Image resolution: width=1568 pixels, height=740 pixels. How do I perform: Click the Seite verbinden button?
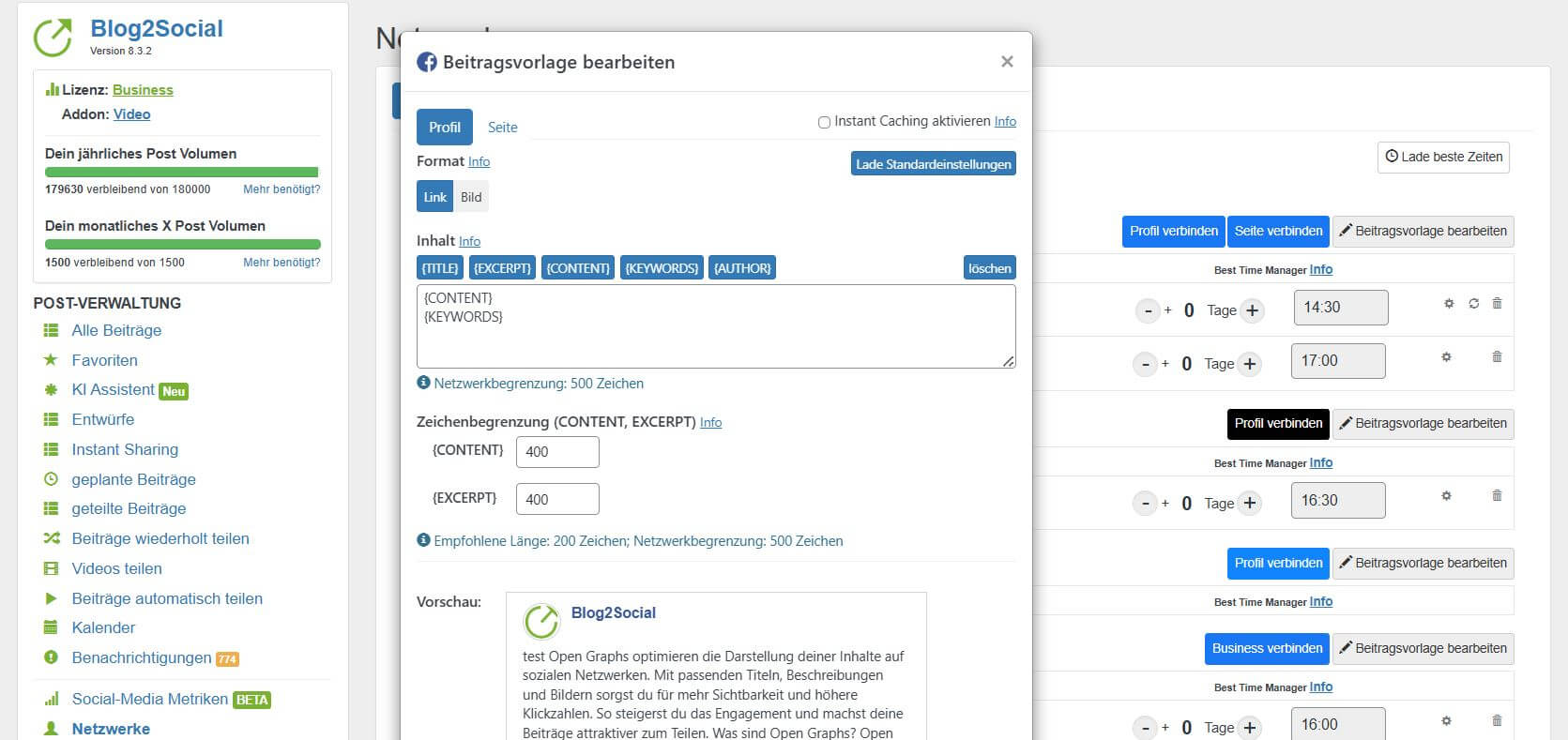pos(1278,231)
